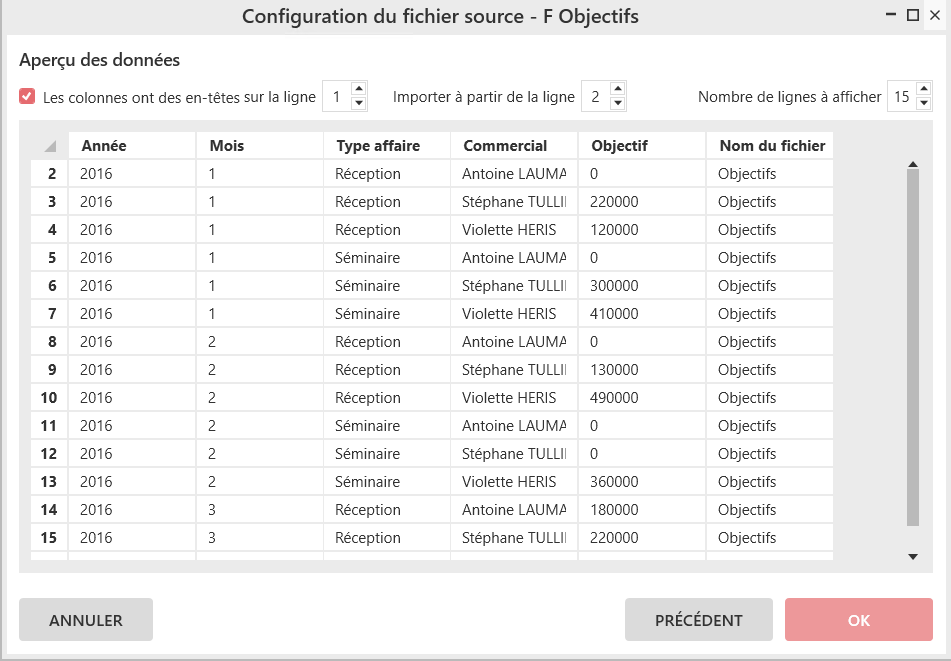Viewport: 951px width, 661px height.
Task: Click the import start line input field
Action: point(596,97)
